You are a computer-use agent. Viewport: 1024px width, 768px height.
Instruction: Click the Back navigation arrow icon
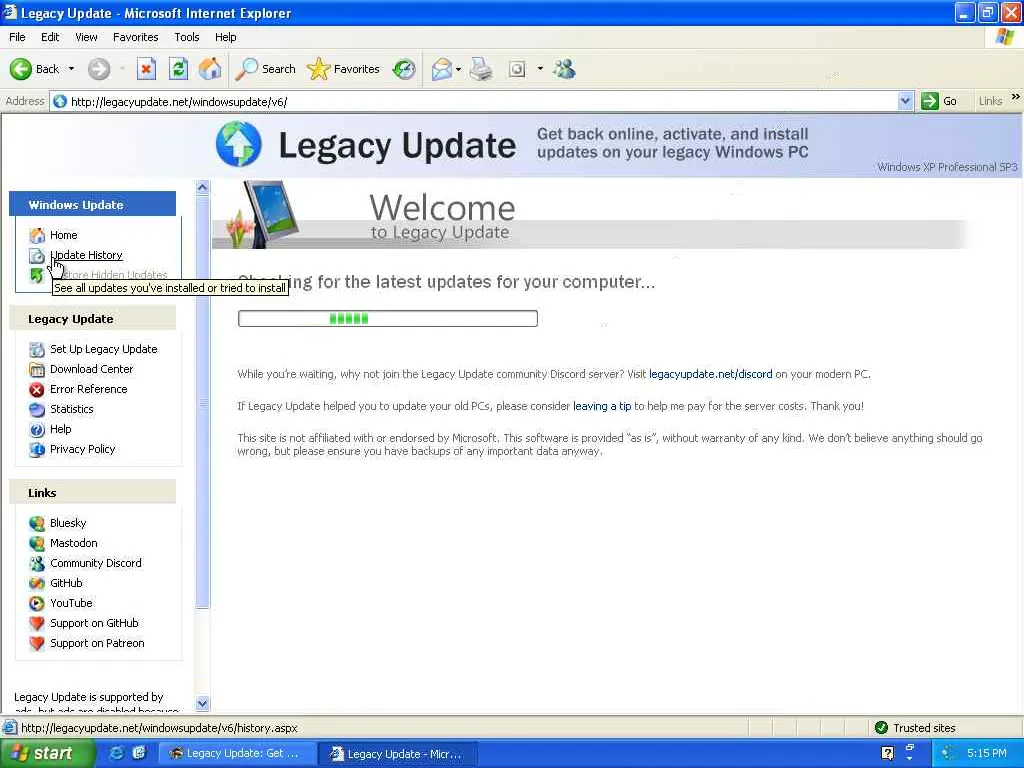coord(20,69)
